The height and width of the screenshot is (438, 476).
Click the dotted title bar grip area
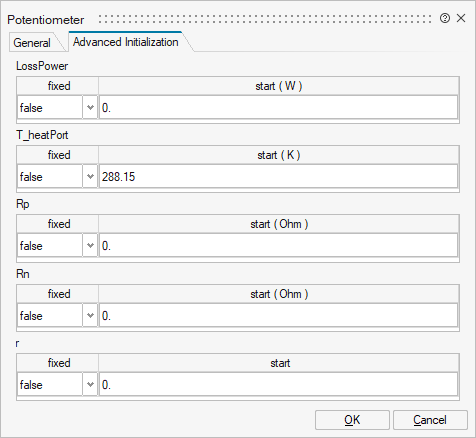pyautogui.click(x=265, y=19)
